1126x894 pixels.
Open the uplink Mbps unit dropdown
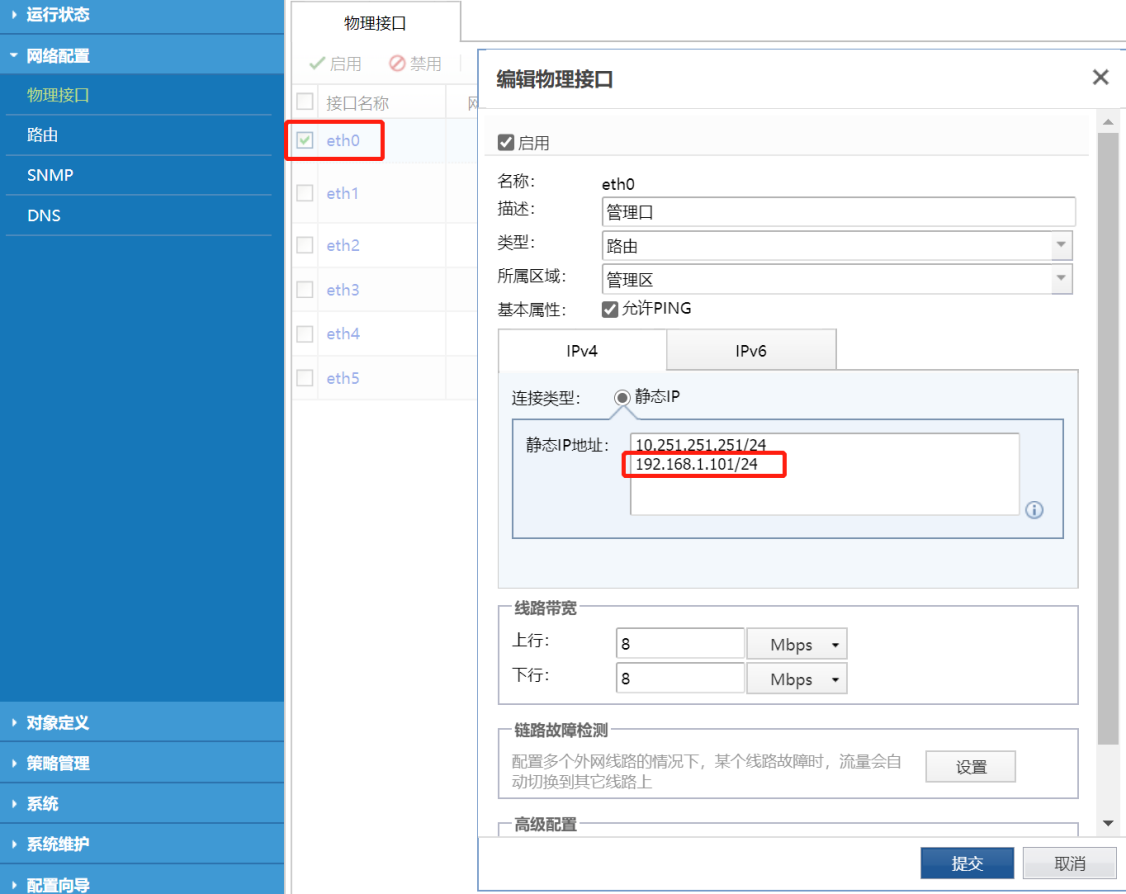click(x=796, y=643)
